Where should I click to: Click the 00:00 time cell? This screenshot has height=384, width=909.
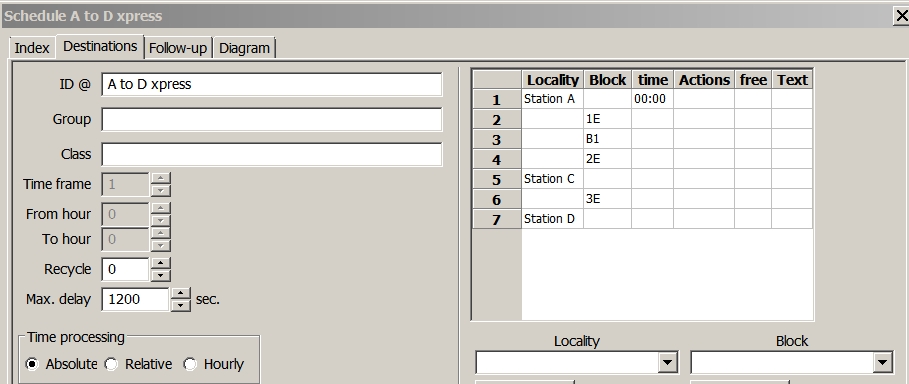[652, 99]
